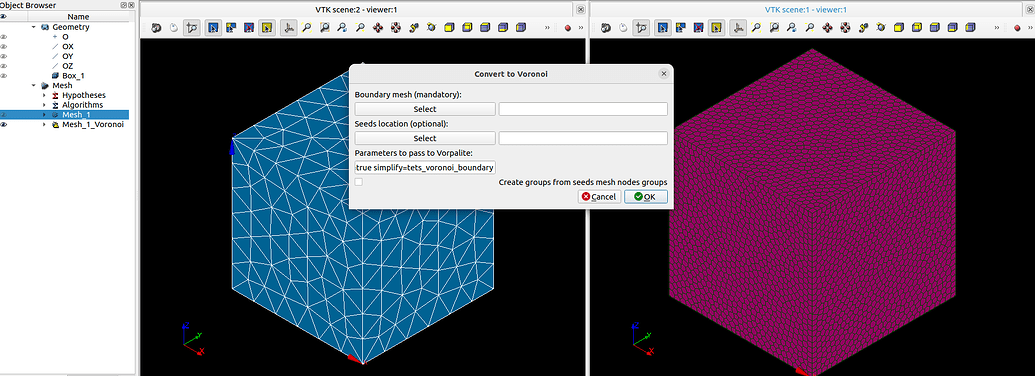Toggle visibility eye for O point
Screen dimensions: 1035x376
(3, 37)
